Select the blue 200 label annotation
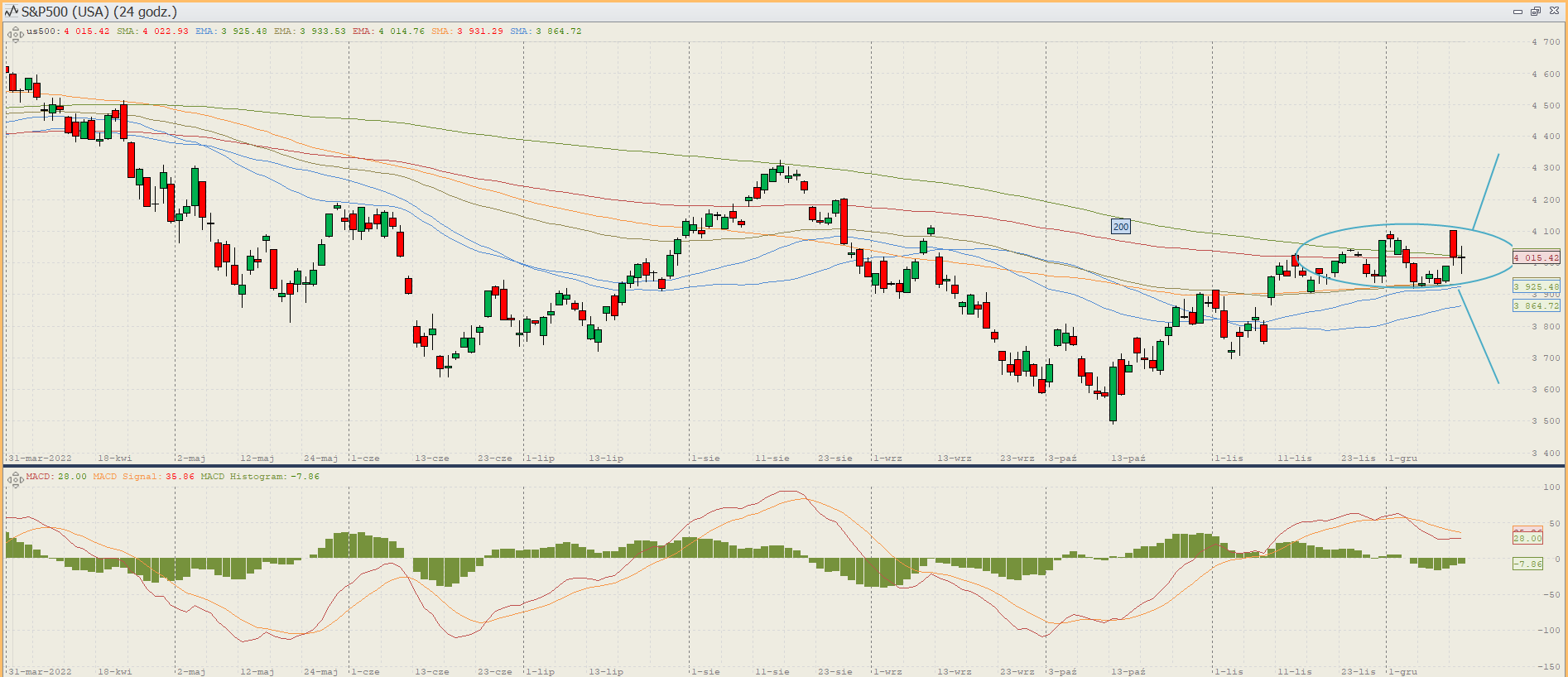This screenshot has width=1568, height=677. [x=1120, y=227]
